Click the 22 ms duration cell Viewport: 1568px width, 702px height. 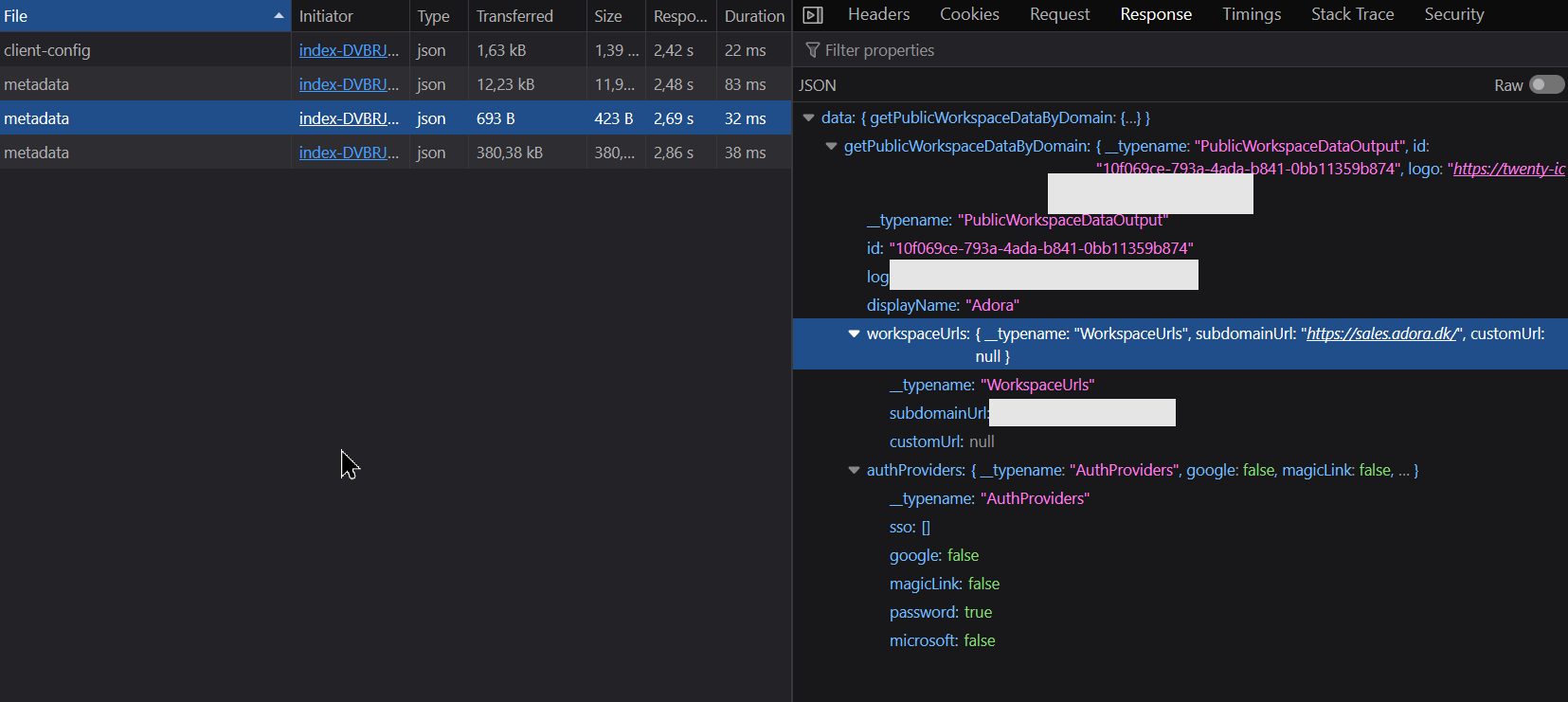(754, 50)
